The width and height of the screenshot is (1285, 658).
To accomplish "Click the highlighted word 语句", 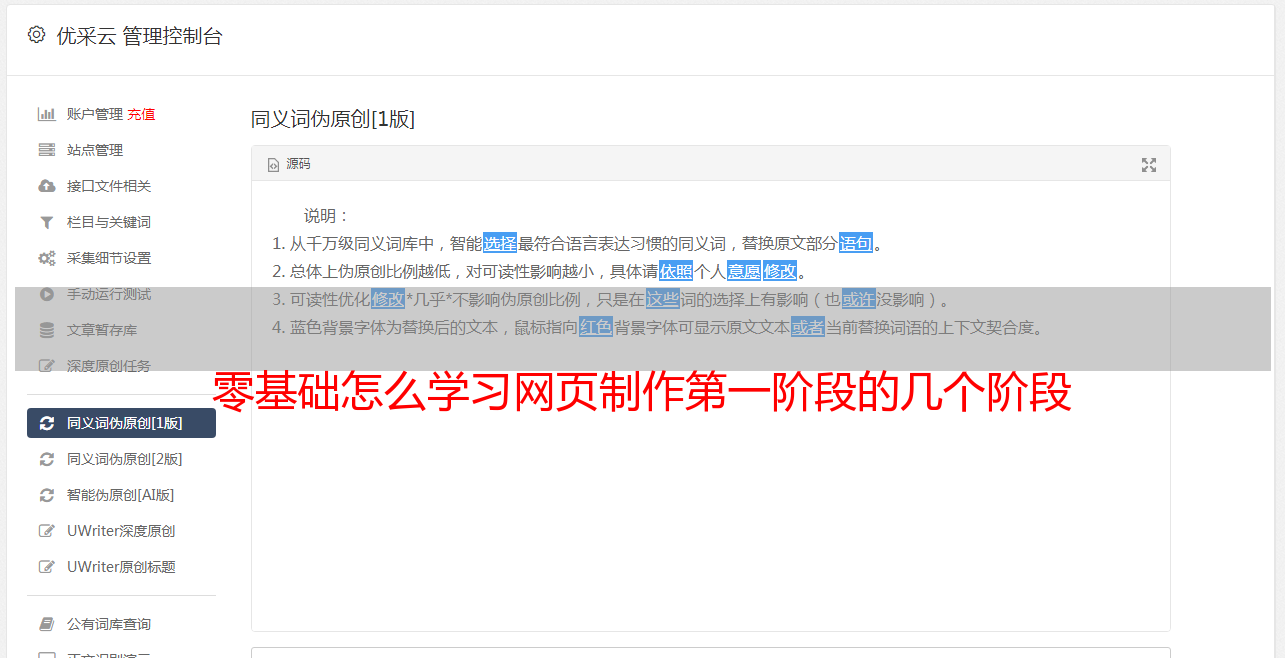I will tap(856, 243).
